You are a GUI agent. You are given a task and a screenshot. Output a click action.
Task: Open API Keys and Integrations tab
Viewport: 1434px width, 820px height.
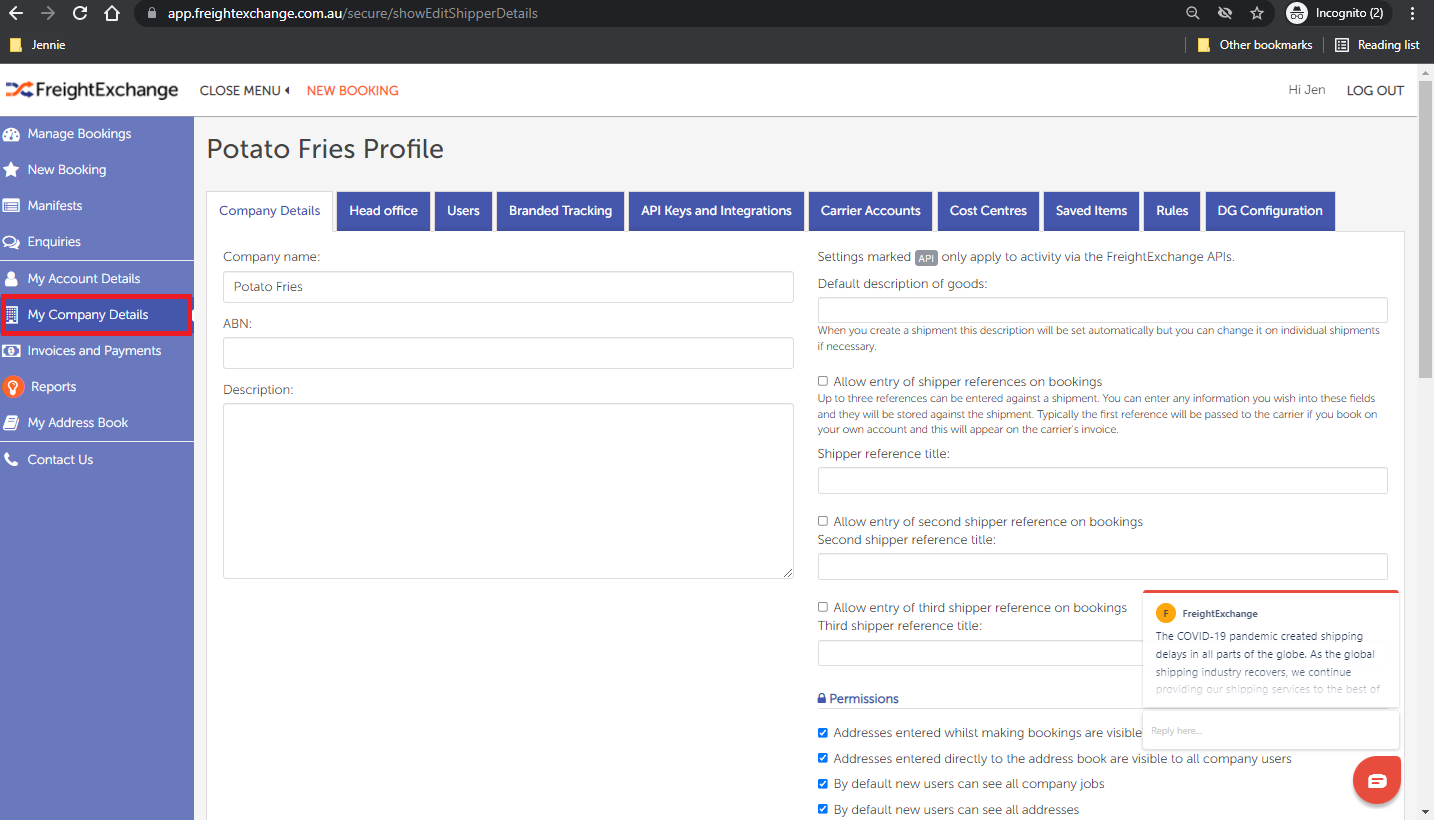point(716,211)
